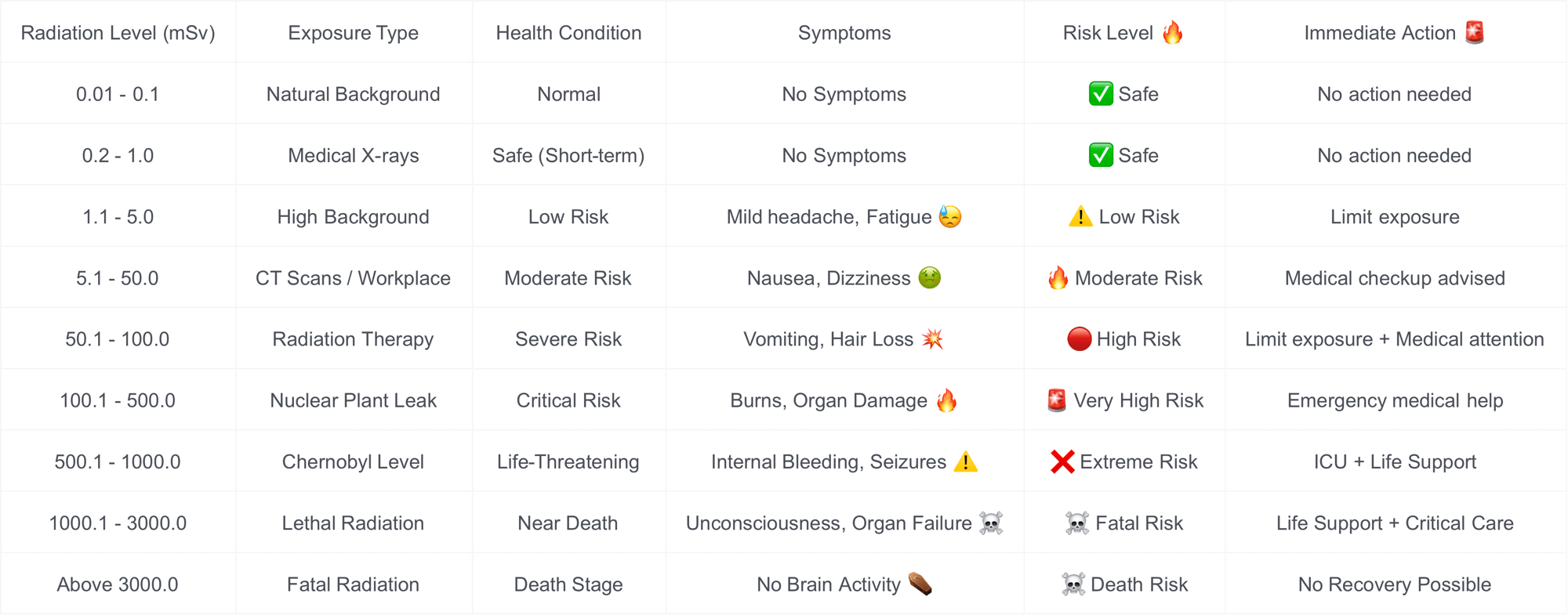Click the green checkmark in the Natural Background row
This screenshot has height=615, width=1568.
tap(1101, 94)
